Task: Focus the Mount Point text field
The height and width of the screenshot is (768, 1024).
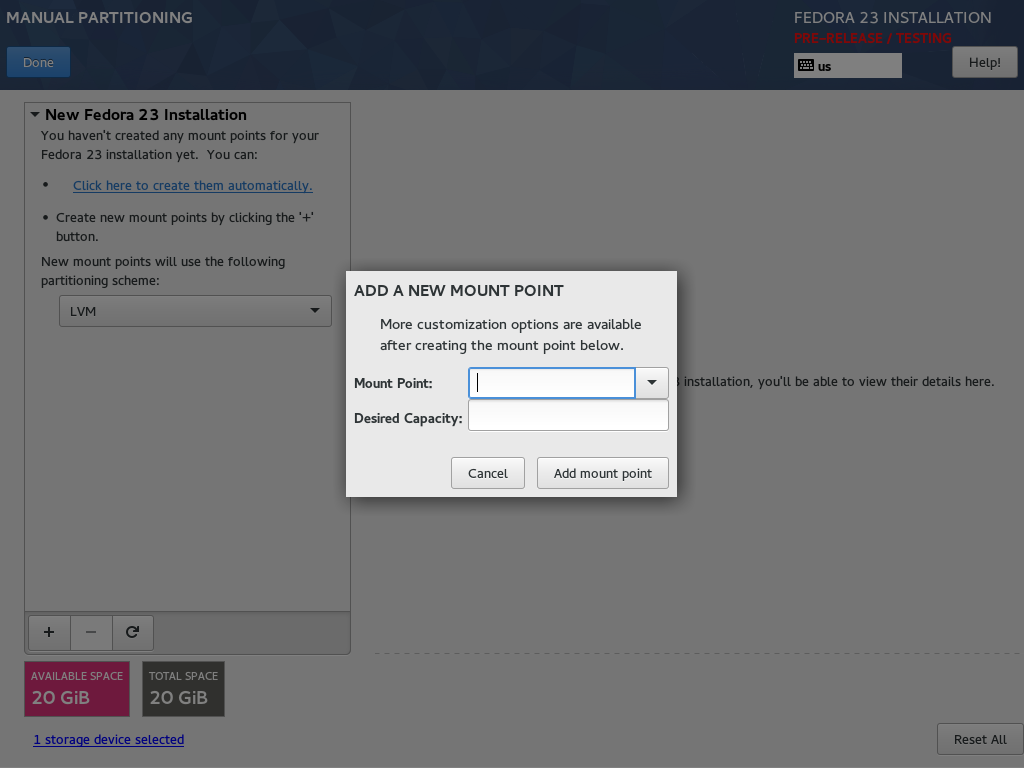Action: coord(552,383)
